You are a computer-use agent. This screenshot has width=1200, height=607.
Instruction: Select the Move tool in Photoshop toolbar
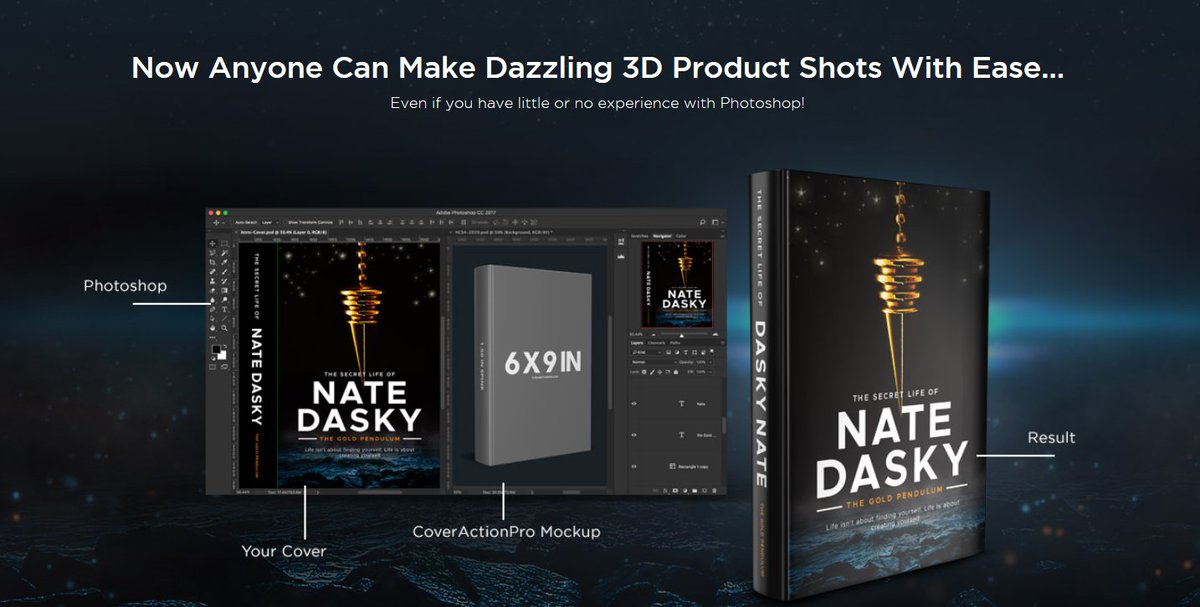pos(212,243)
